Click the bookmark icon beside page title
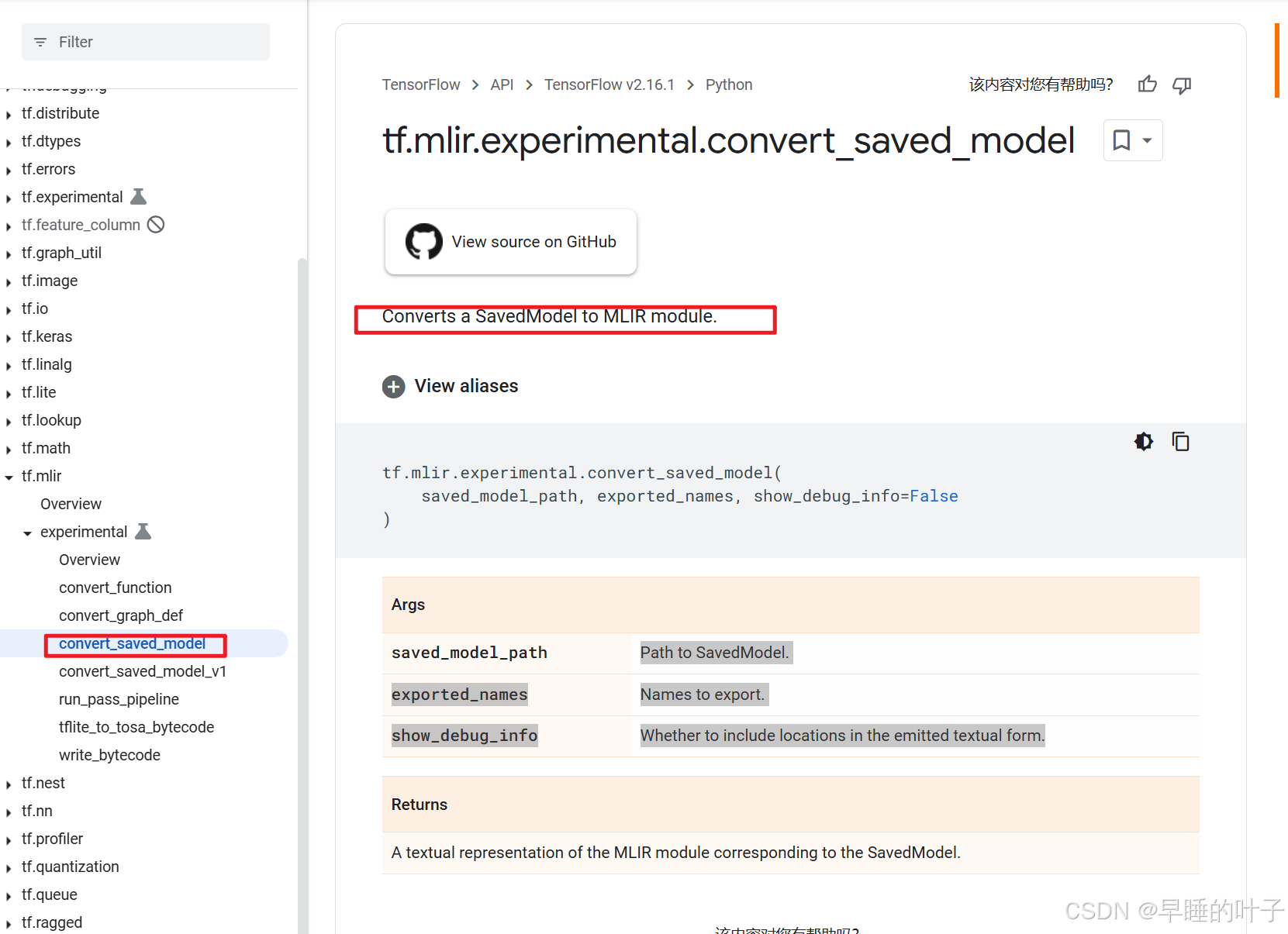Viewport: 1288px width, 934px height. (1121, 140)
